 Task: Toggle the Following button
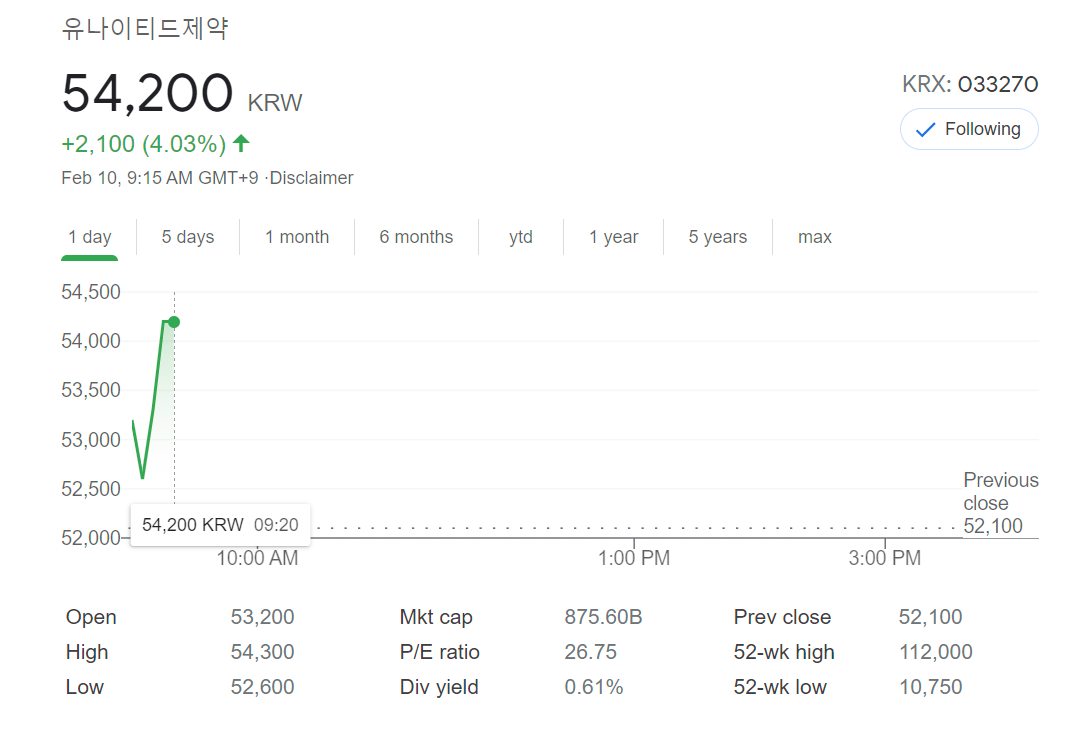click(969, 129)
